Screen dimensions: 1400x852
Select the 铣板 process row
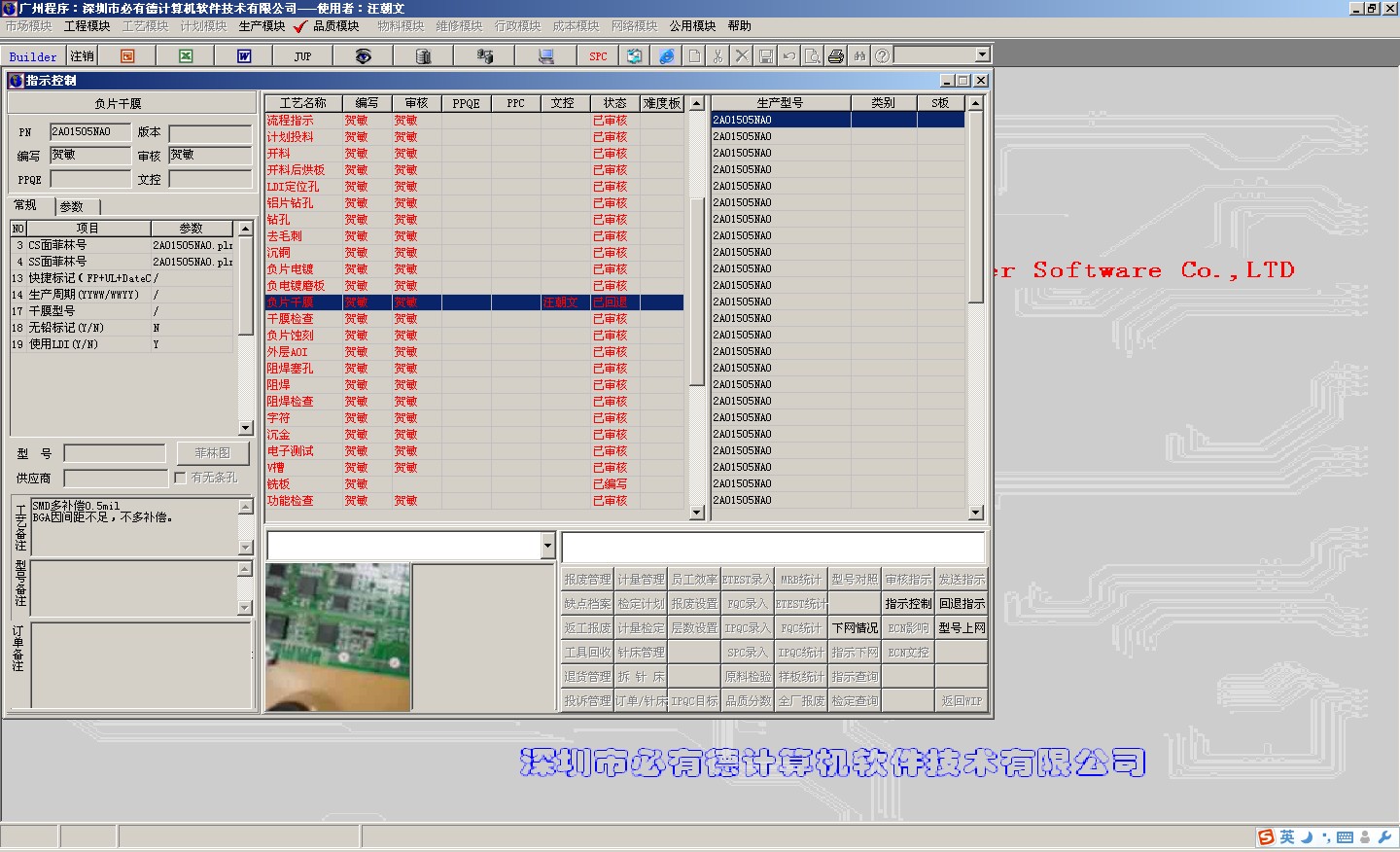click(474, 484)
